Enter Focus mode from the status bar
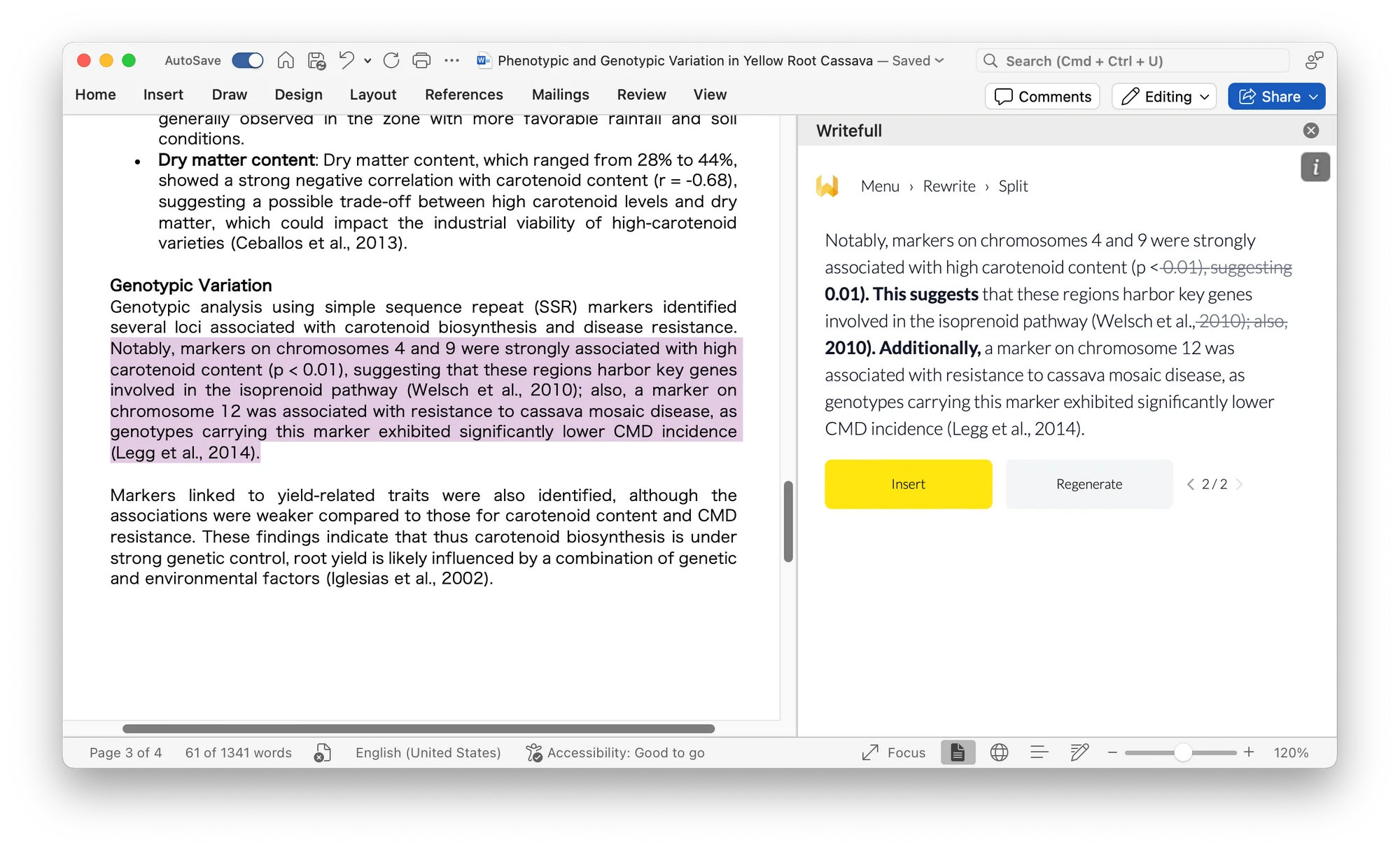The width and height of the screenshot is (1400, 851). tap(893, 752)
